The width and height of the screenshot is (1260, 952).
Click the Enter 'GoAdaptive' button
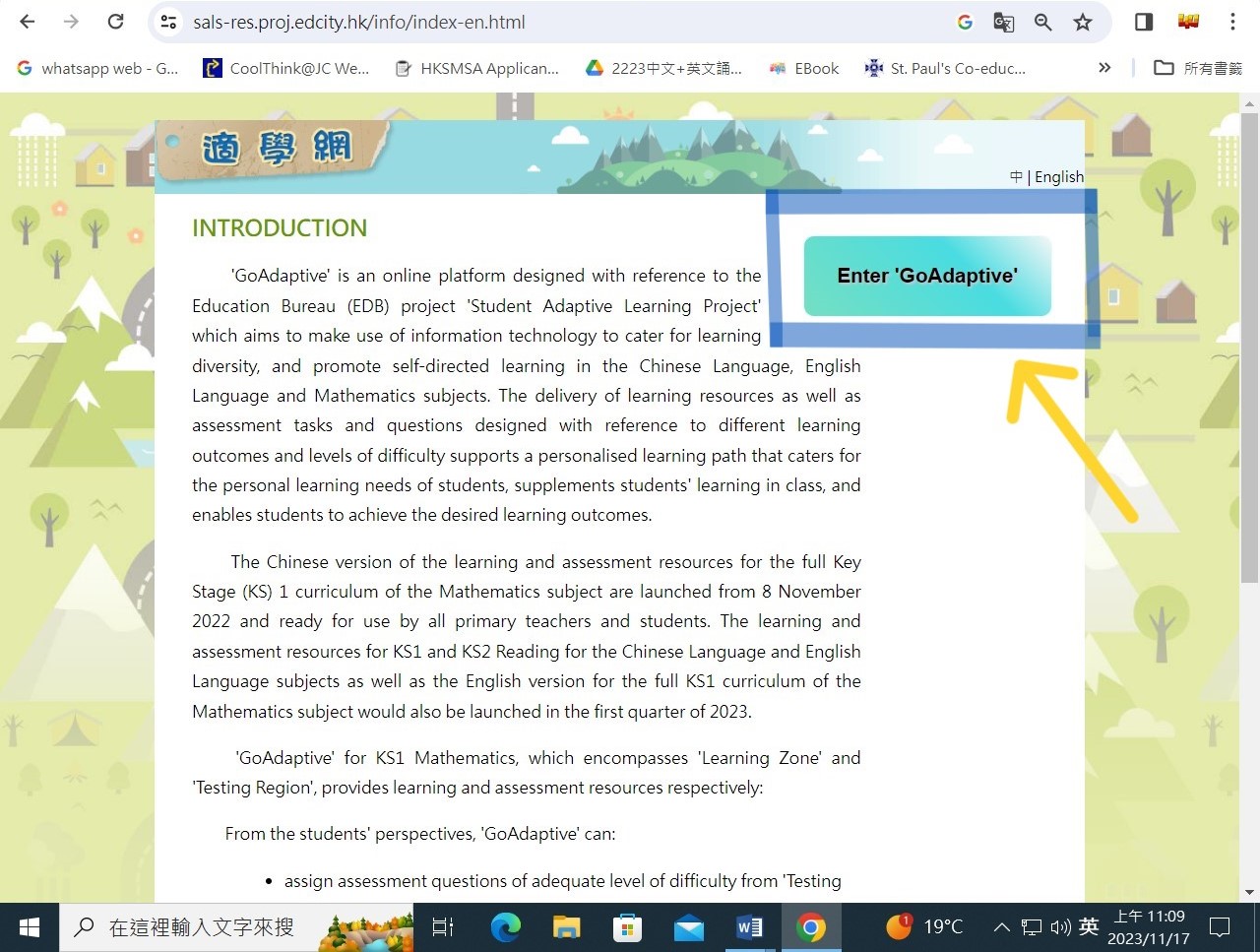coord(927,276)
